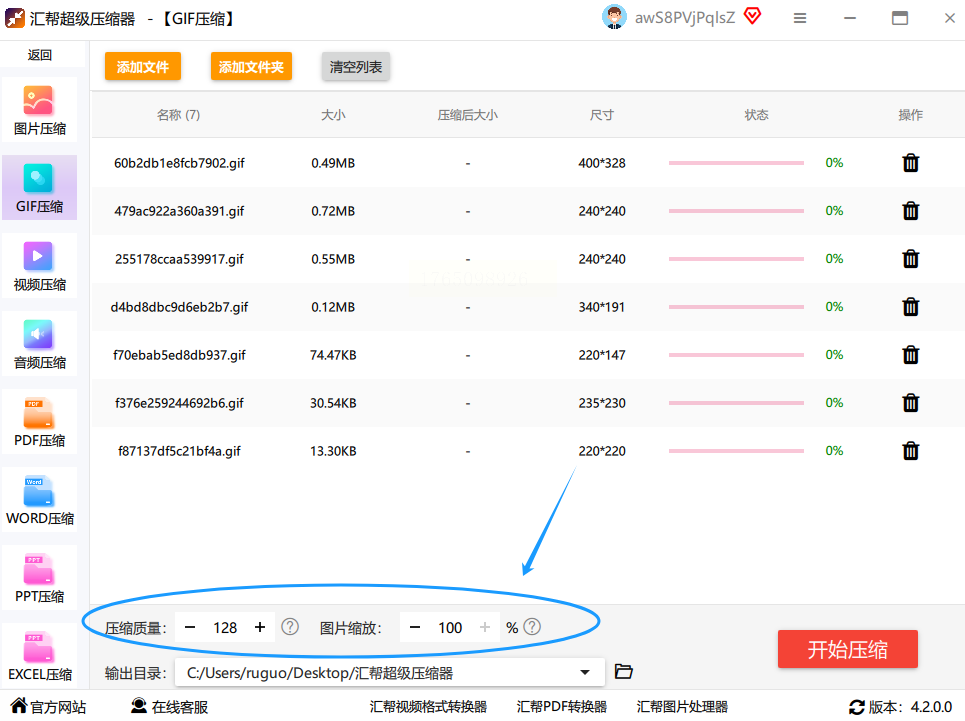Click the 清空列表 button
The width and height of the screenshot is (965, 721).
(355, 67)
